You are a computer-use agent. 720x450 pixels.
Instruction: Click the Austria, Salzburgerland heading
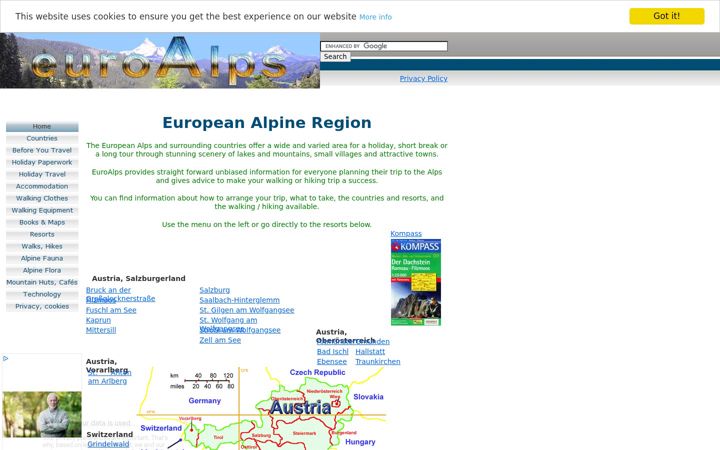[139, 279]
